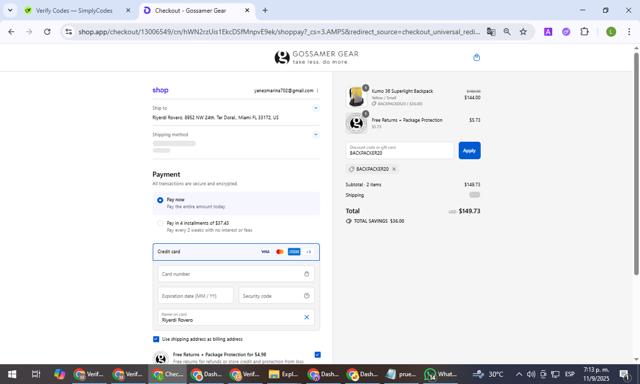Open the green profile avatar
The height and width of the screenshot is (384, 640).
pos(611,31)
